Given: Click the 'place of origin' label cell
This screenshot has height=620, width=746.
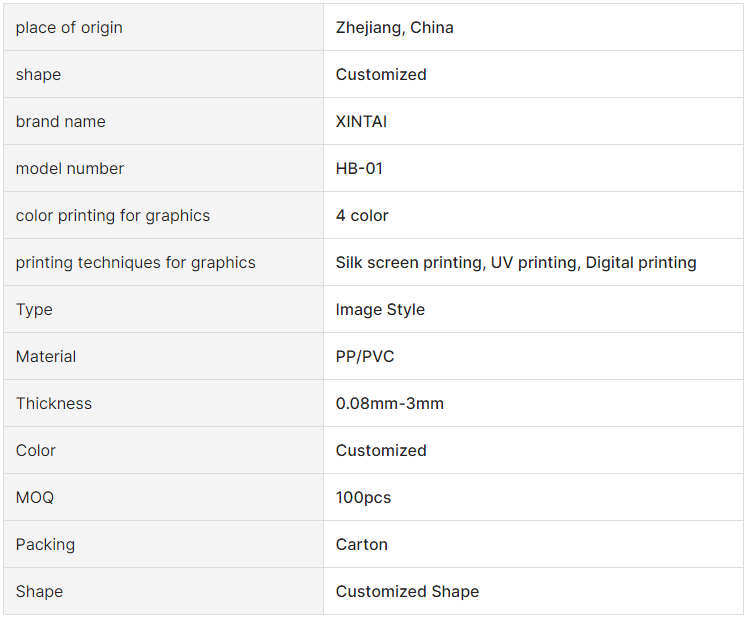Looking at the screenshot, I should [x=163, y=27].
